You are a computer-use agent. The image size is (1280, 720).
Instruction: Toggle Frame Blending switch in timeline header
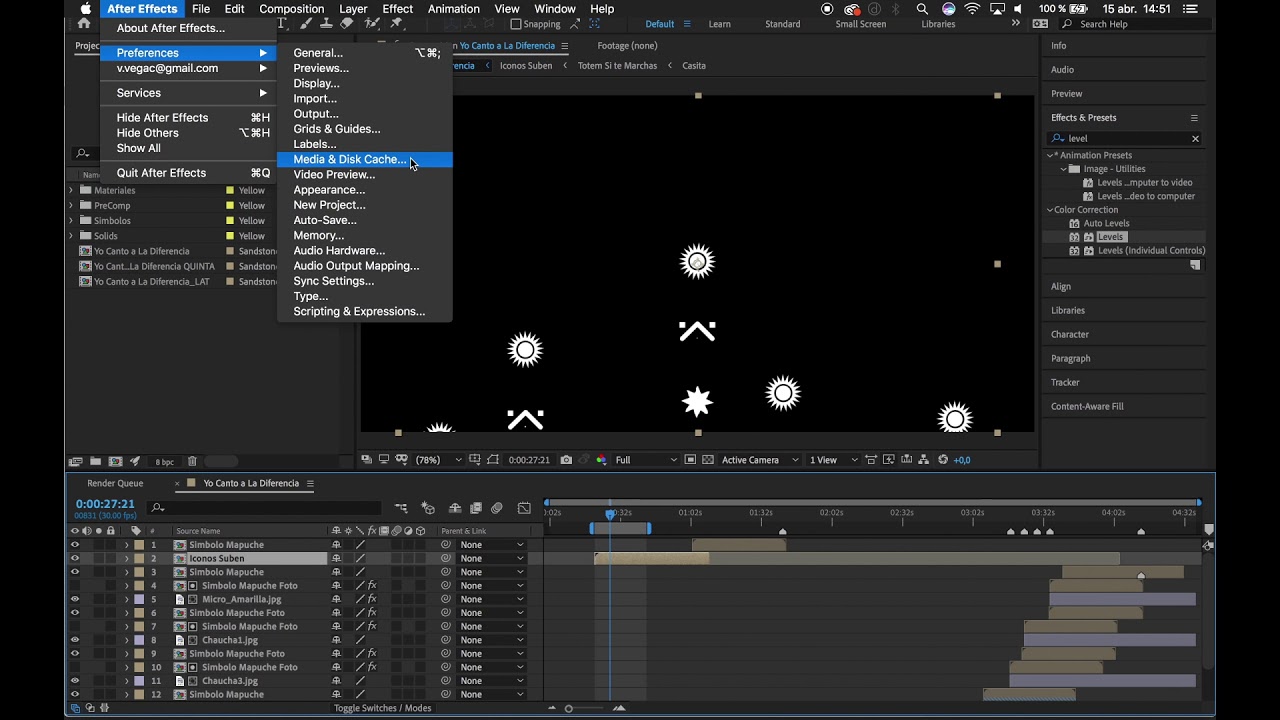pos(476,508)
